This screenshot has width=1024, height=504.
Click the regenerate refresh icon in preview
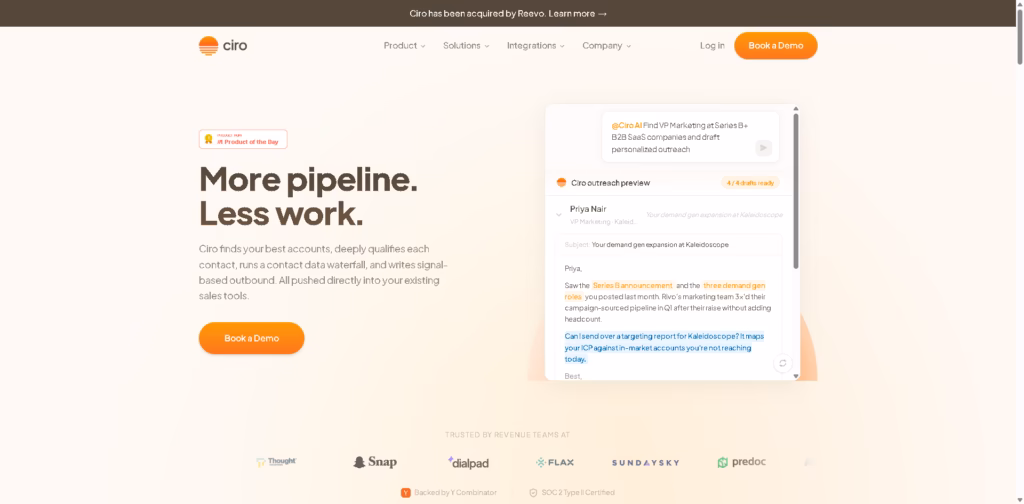[x=782, y=364]
